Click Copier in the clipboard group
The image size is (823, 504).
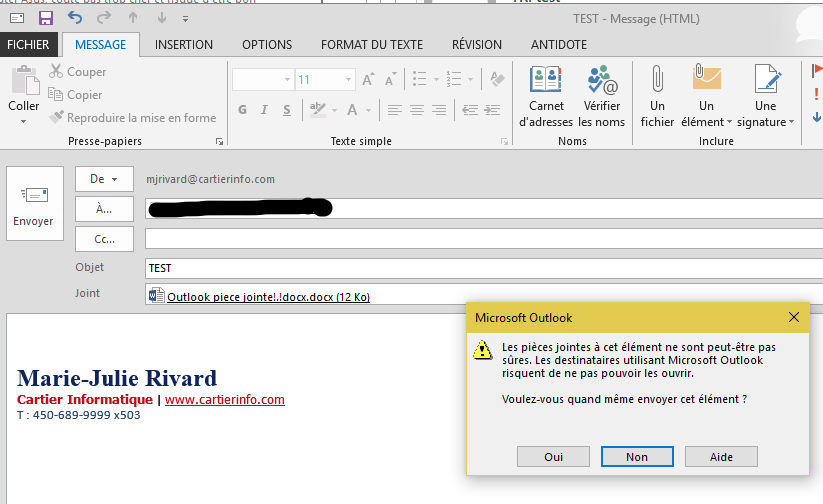(x=75, y=94)
